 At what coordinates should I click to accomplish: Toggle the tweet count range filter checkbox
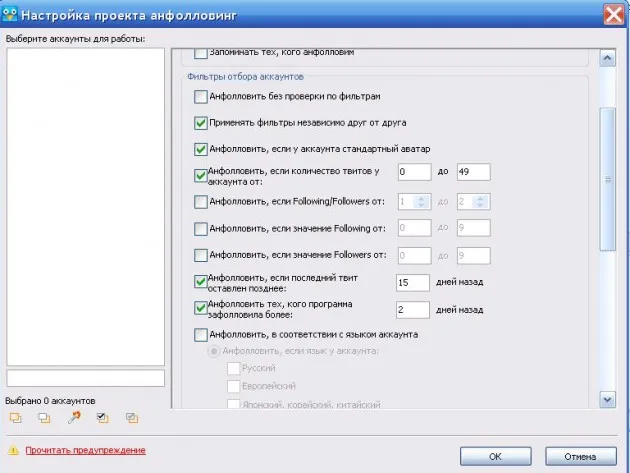[200, 176]
